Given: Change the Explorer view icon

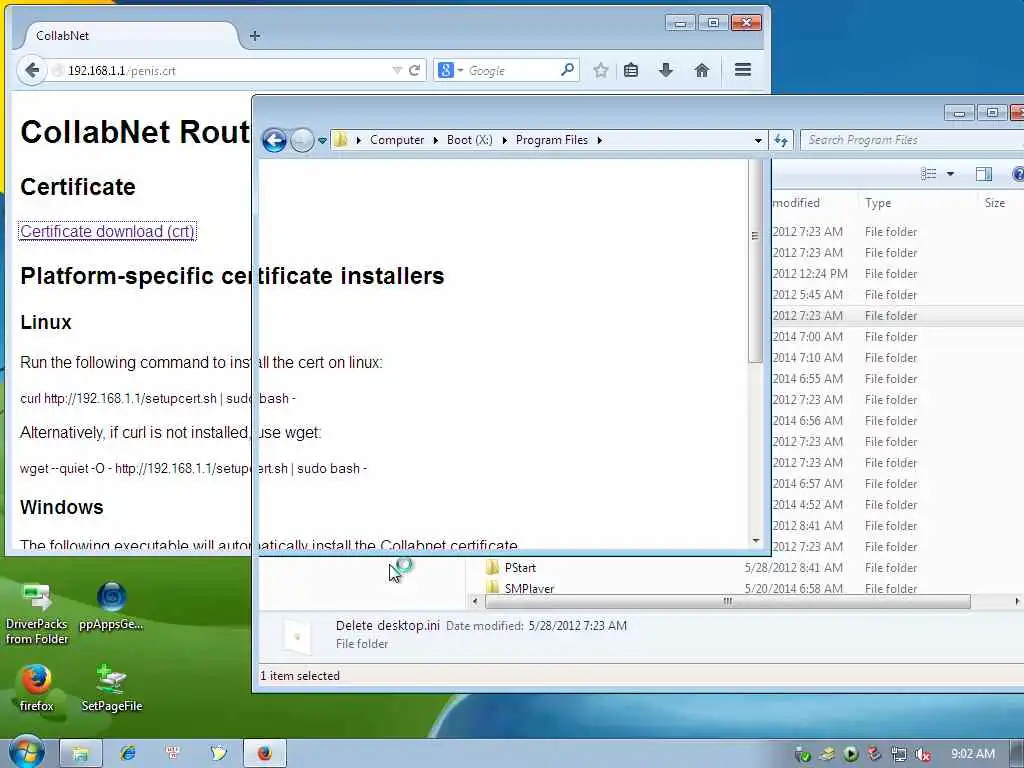Looking at the screenshot, I should point(929,174).
